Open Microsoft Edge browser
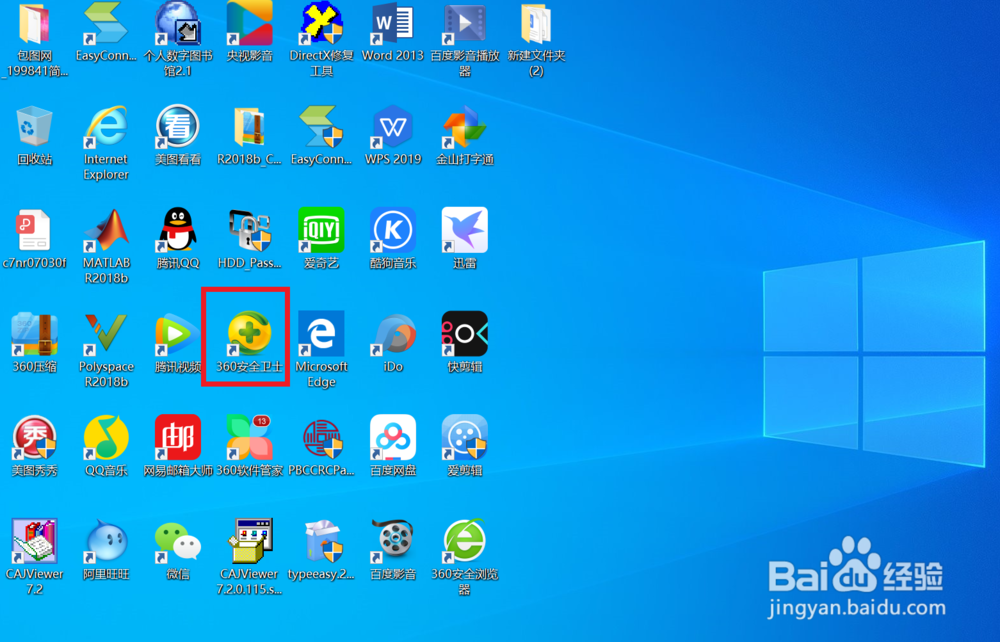The height and width of the screenshot is (642, 1000). [x=321, y=337]
